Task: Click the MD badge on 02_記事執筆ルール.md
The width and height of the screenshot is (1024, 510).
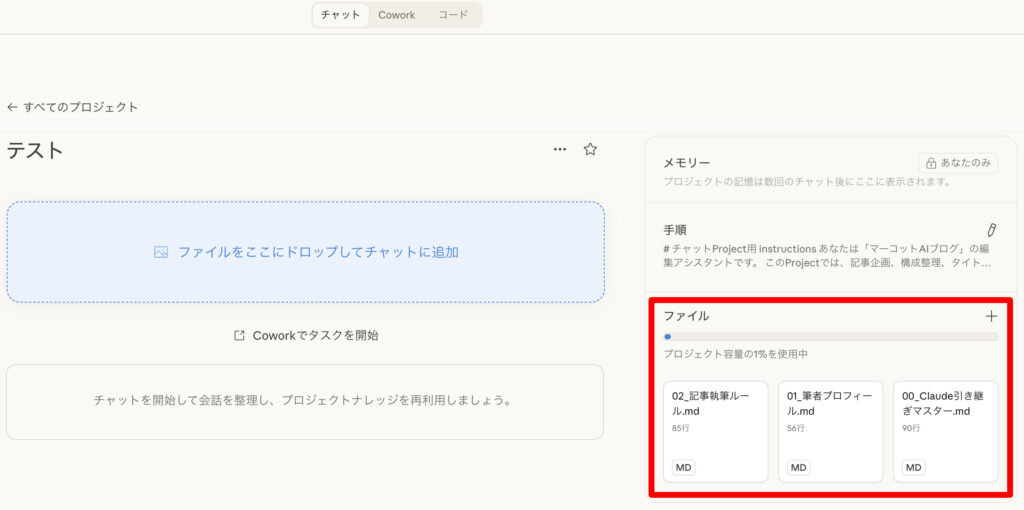Action: click(684, 467)
